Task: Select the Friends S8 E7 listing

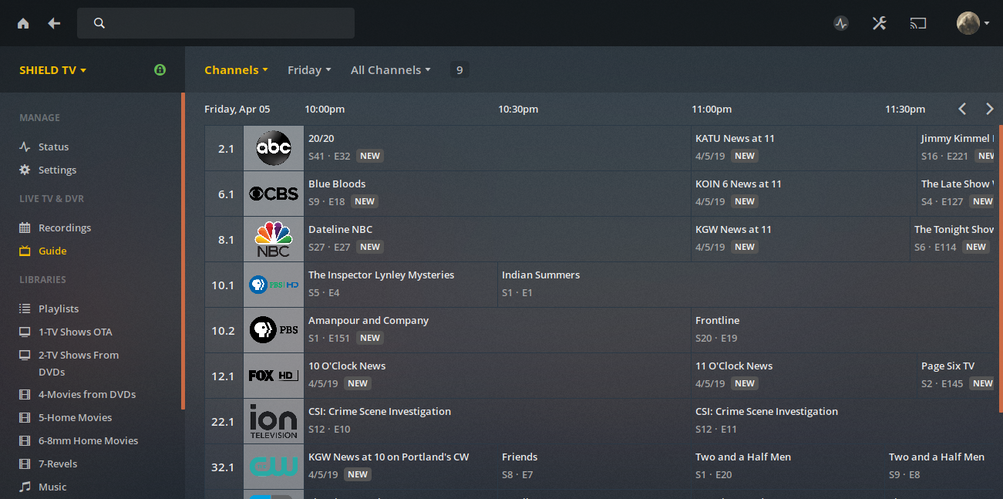Action: [594, 467]
